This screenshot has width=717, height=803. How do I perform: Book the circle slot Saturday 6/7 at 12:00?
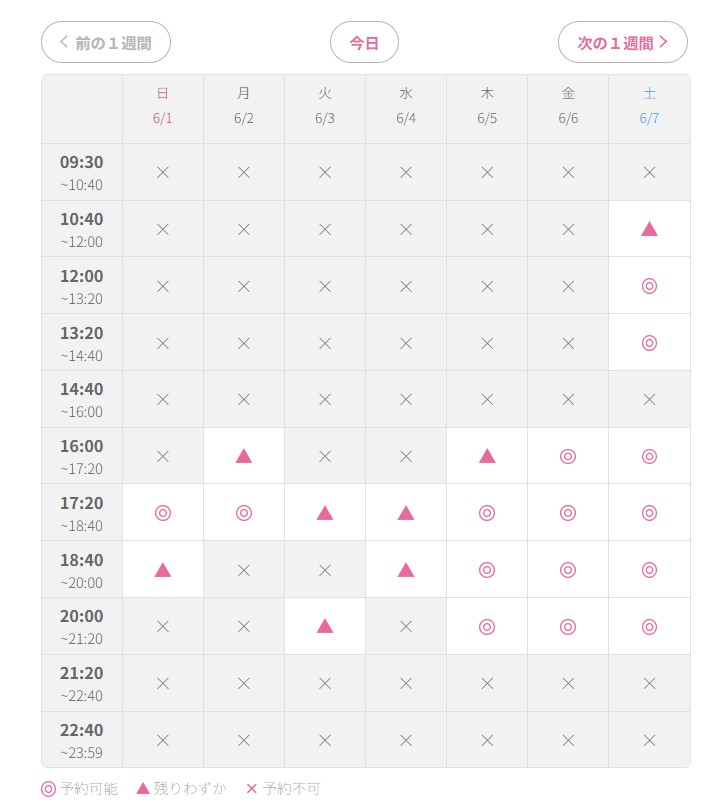(649, 286)
